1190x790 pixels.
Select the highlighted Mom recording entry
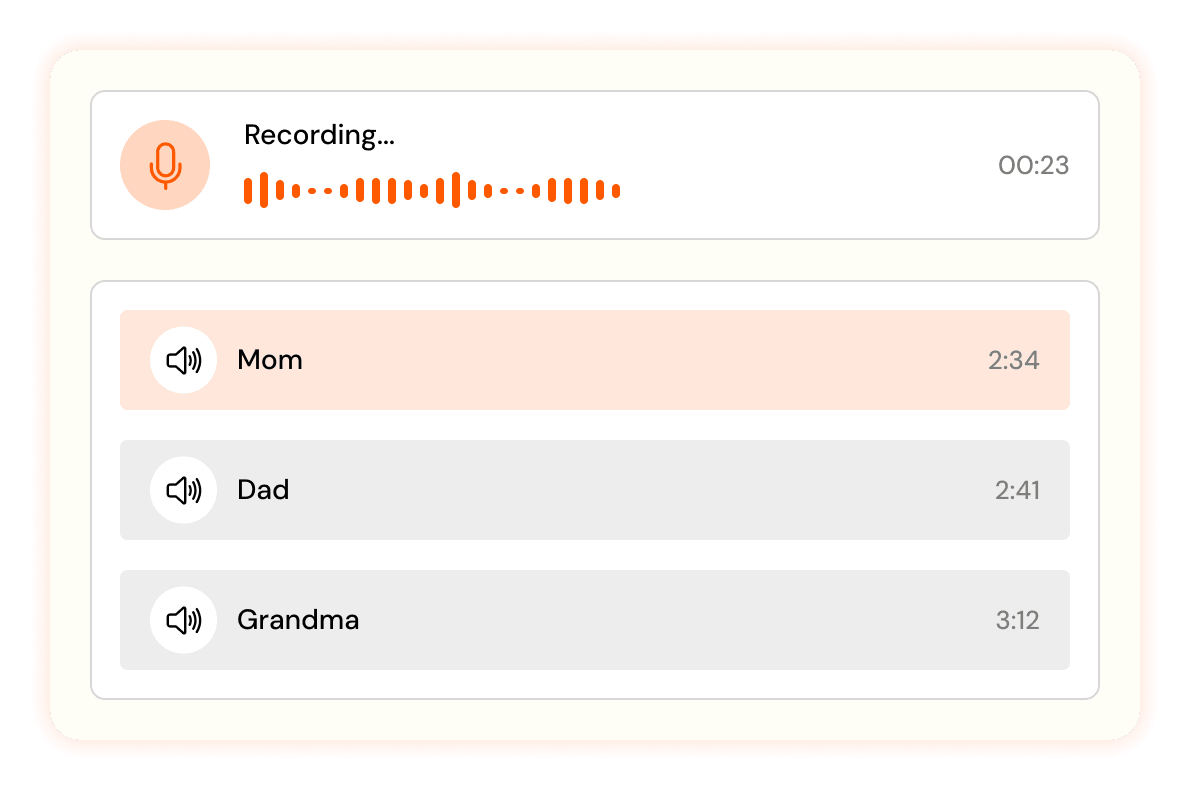(x=595, y=360)
